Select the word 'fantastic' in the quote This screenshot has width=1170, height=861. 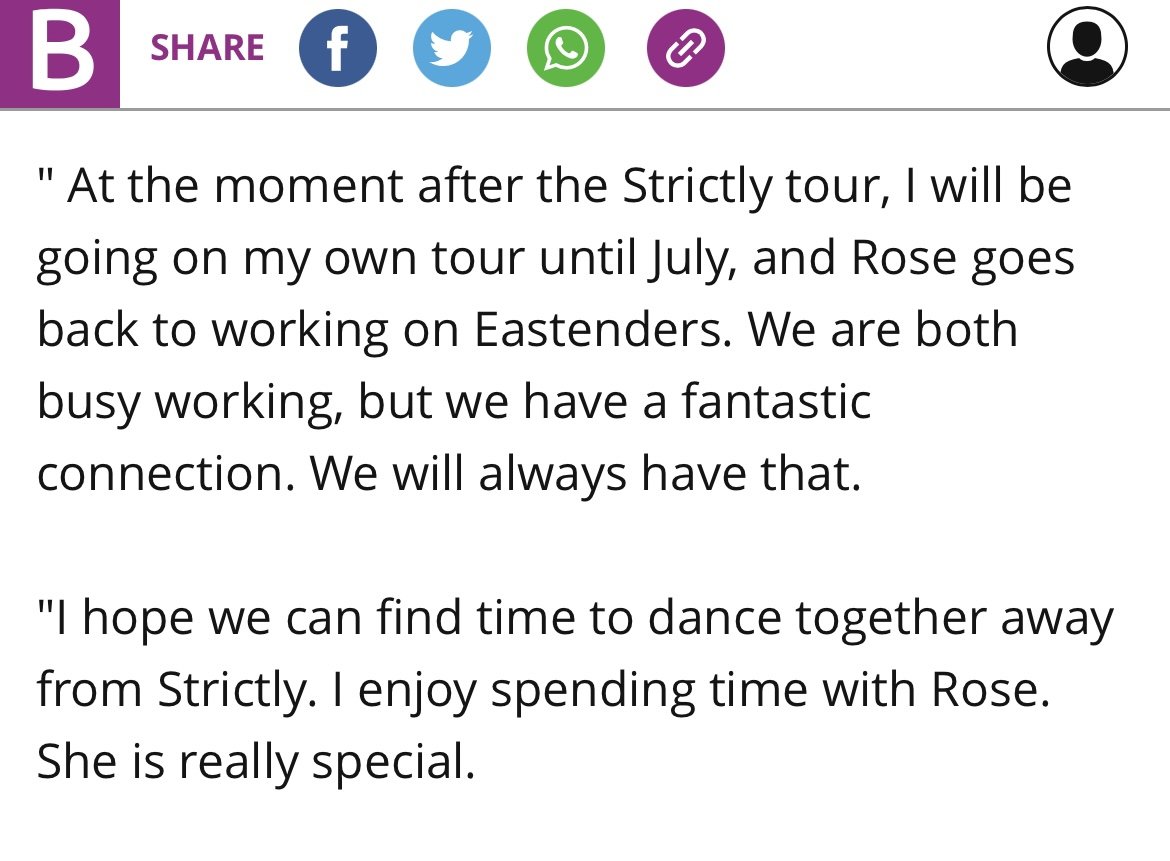pos(776,401)
